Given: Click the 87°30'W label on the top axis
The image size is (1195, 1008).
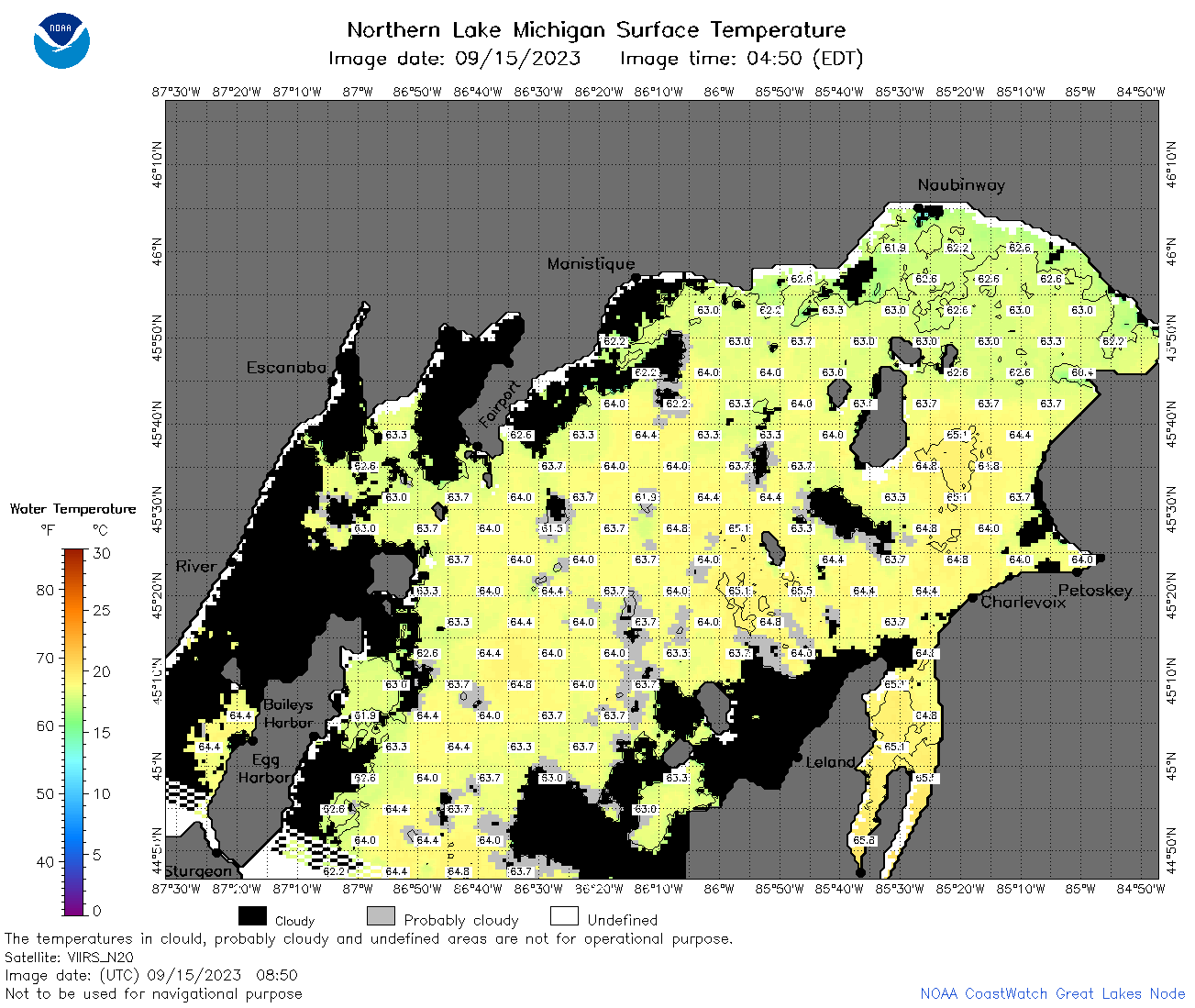Looking at the screenshot, I should [175, 92].
